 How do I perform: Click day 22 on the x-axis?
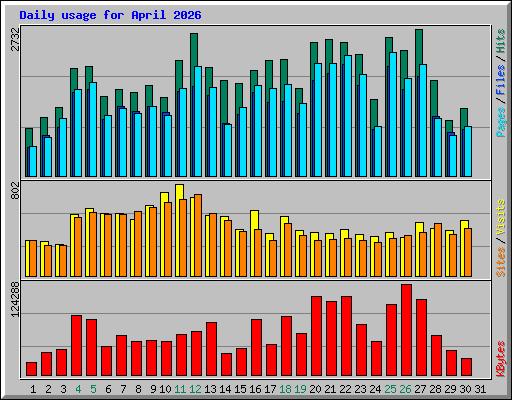(345, 389)
